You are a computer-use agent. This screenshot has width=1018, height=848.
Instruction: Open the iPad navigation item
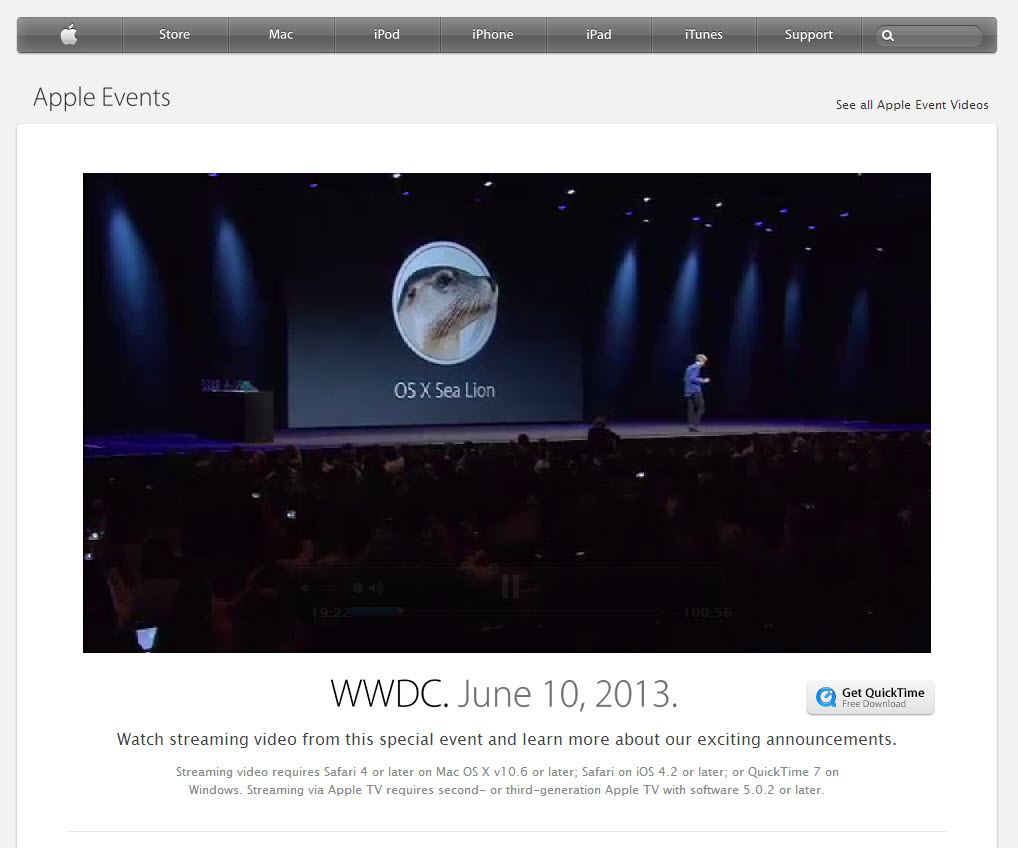pyautogui.click(x=599, y=34)
